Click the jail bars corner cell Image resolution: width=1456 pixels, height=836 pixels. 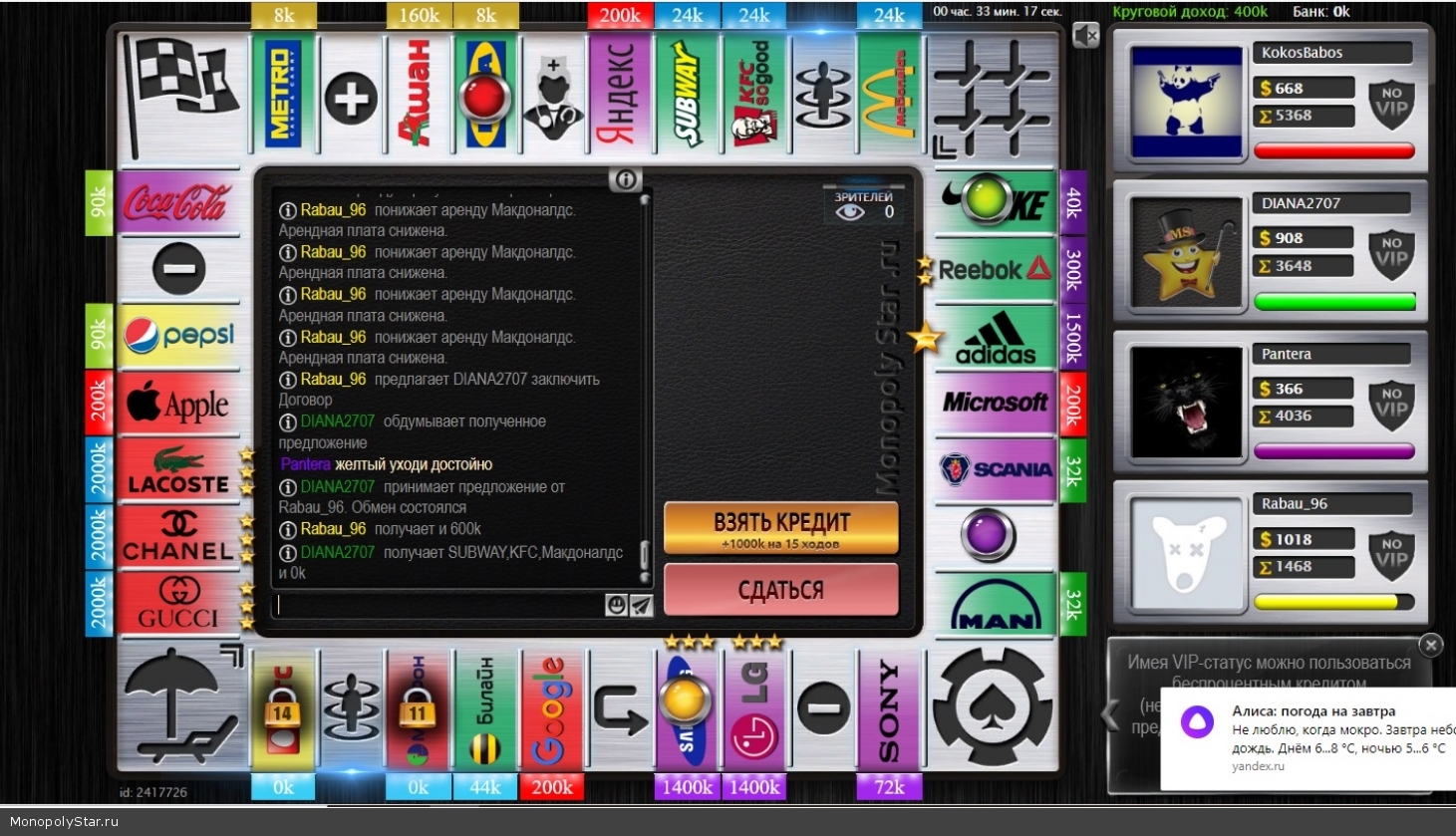[x=993, y=97]
